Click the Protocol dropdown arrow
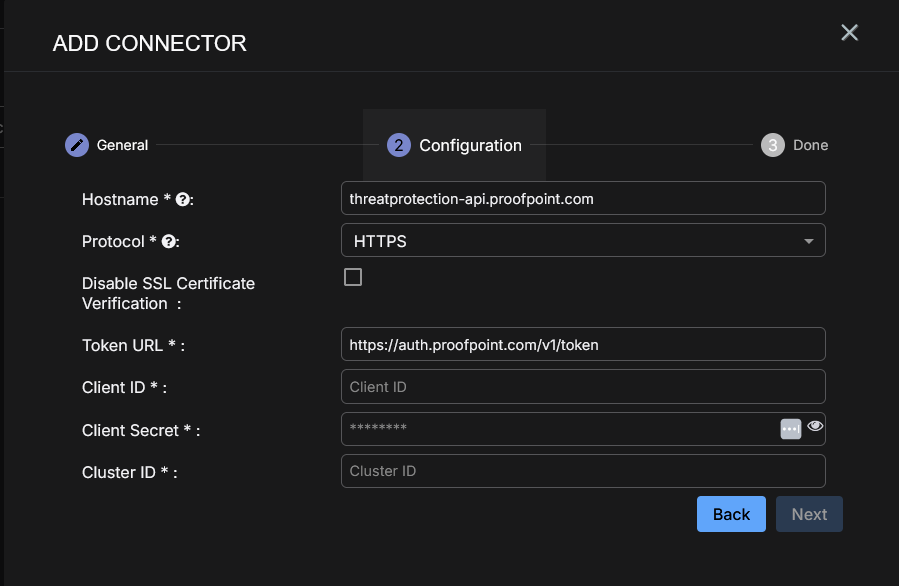The image size is (899, 586). (x=808, y=241)
